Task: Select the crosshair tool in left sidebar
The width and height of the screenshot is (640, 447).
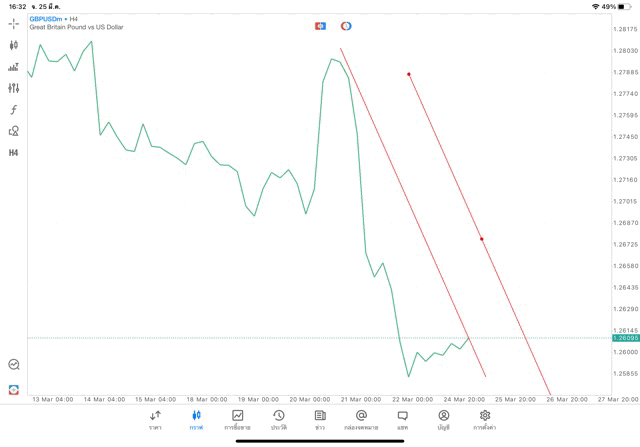Action: tap(13, 24)
